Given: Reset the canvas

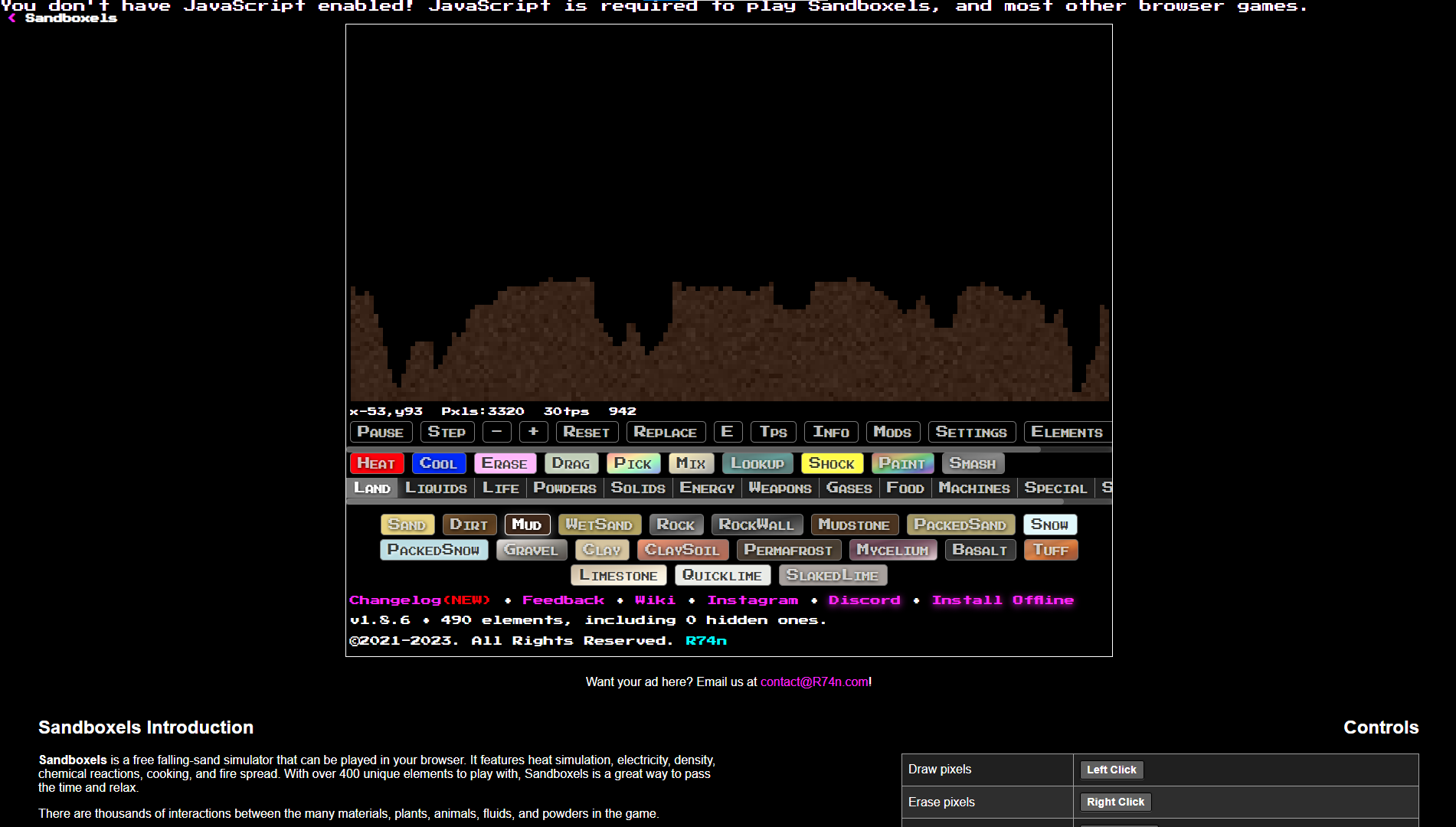Looking at the screenshot, I should [x=587, y=432].
